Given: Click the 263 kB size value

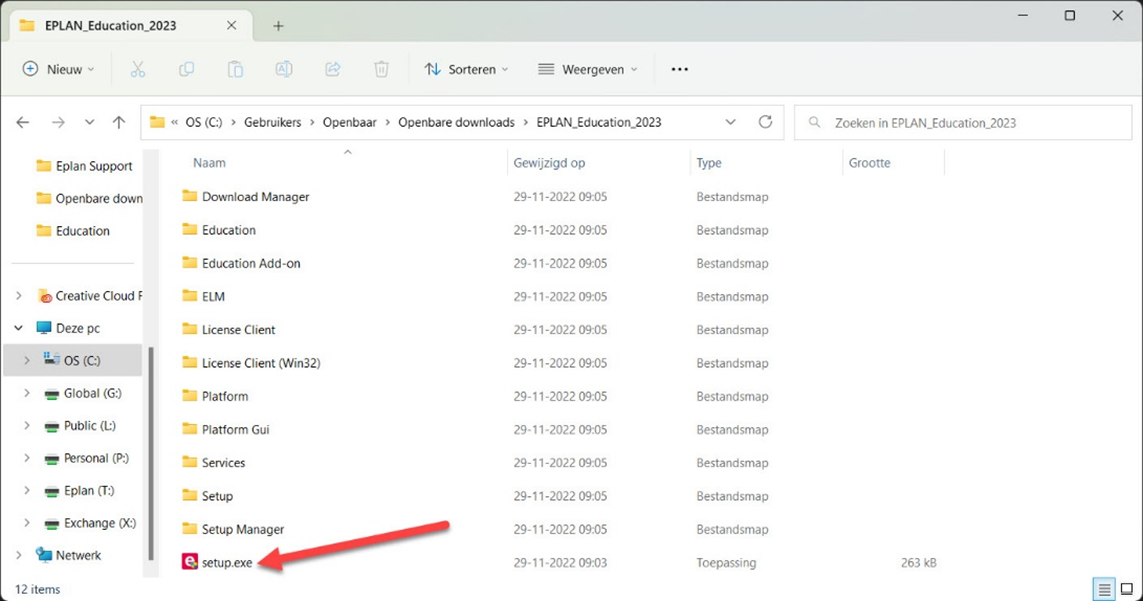Looking at the screenshot, I should coord(918,562).
